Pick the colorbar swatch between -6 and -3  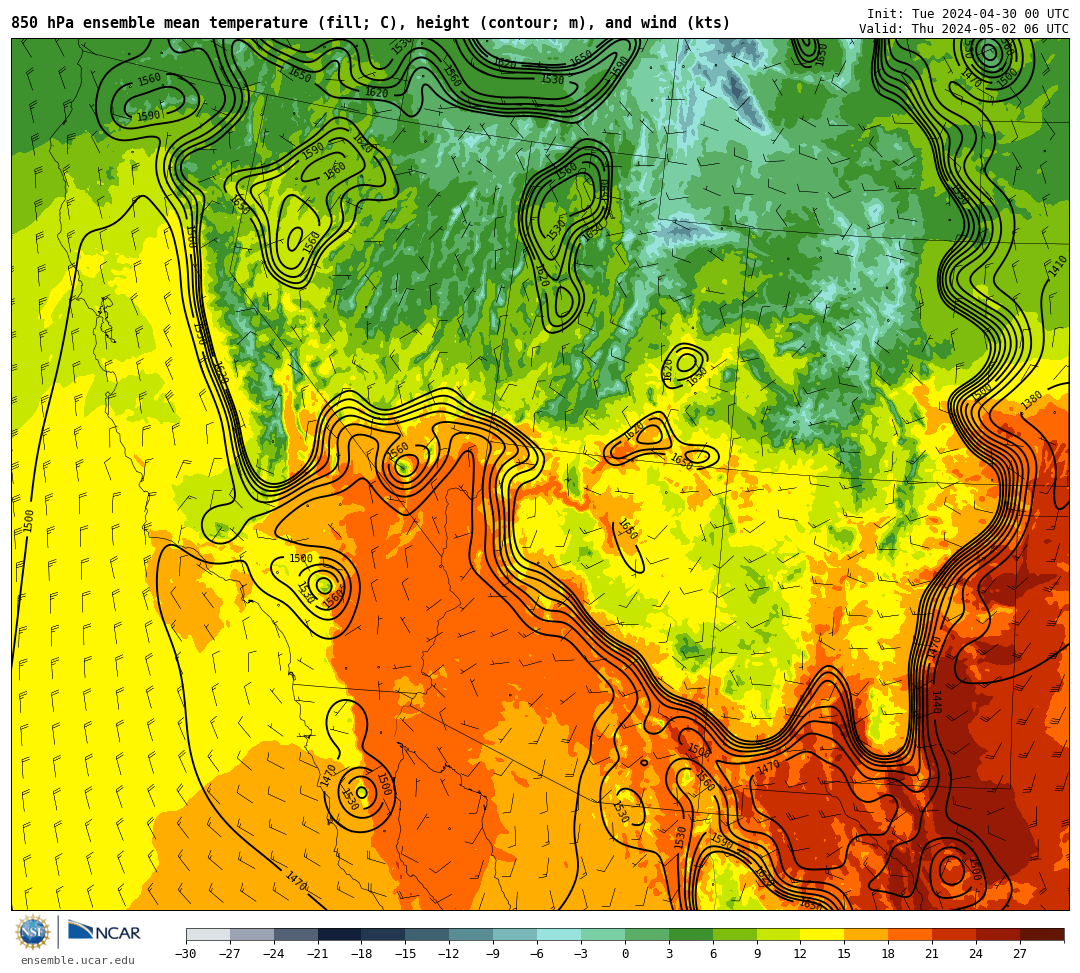click(x=559, y=934)
